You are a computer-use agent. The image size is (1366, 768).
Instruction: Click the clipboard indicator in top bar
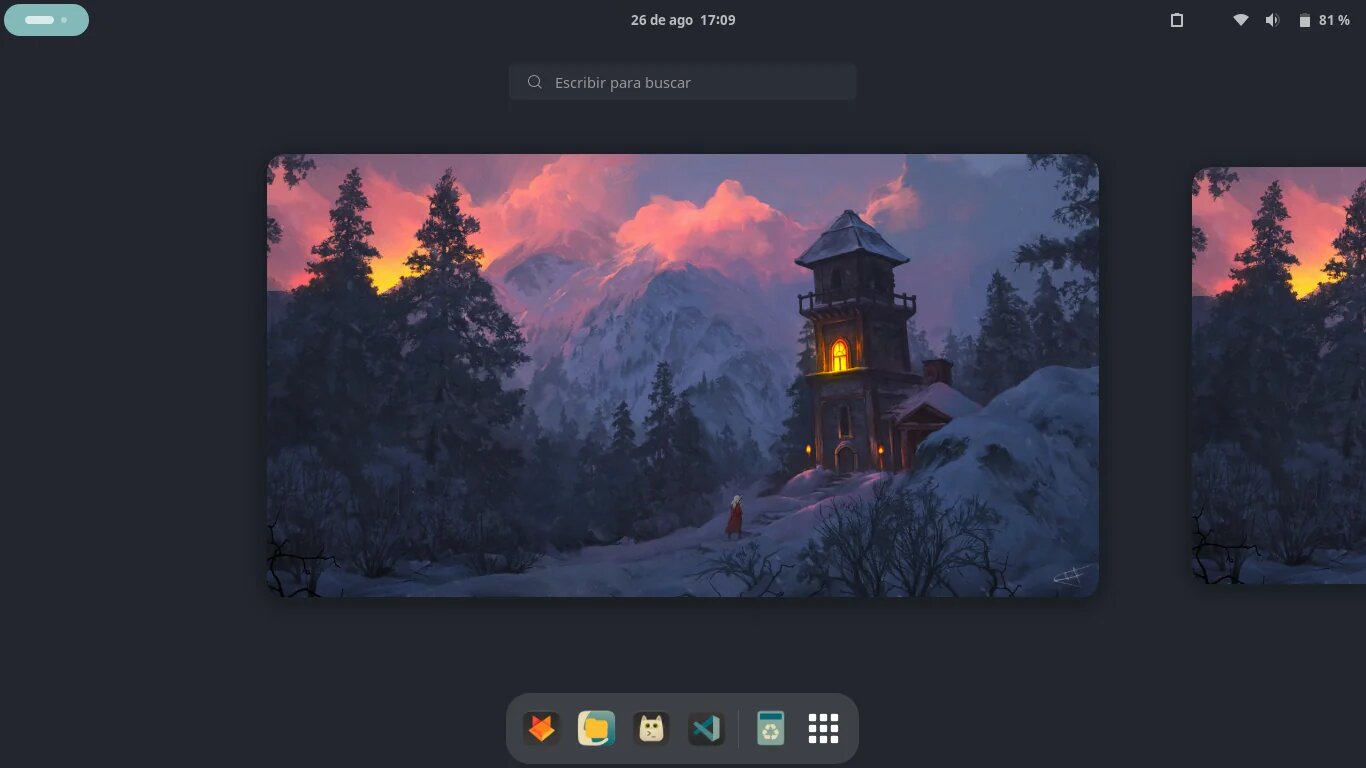tap(1177, 20)
